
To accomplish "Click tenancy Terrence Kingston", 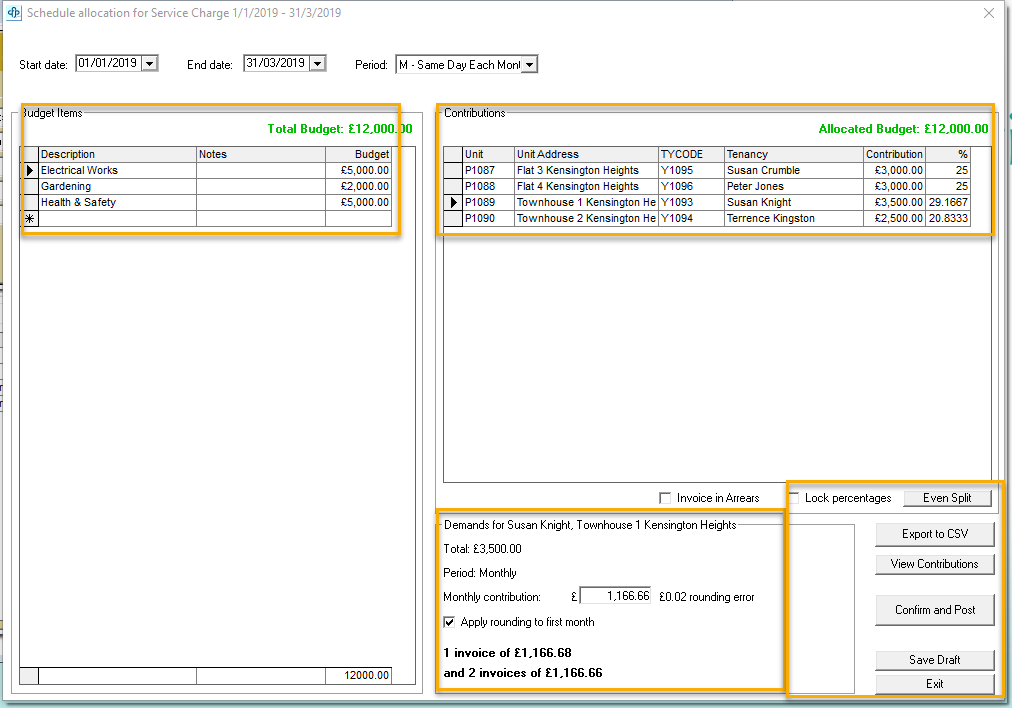I will (x=794, y=219).
